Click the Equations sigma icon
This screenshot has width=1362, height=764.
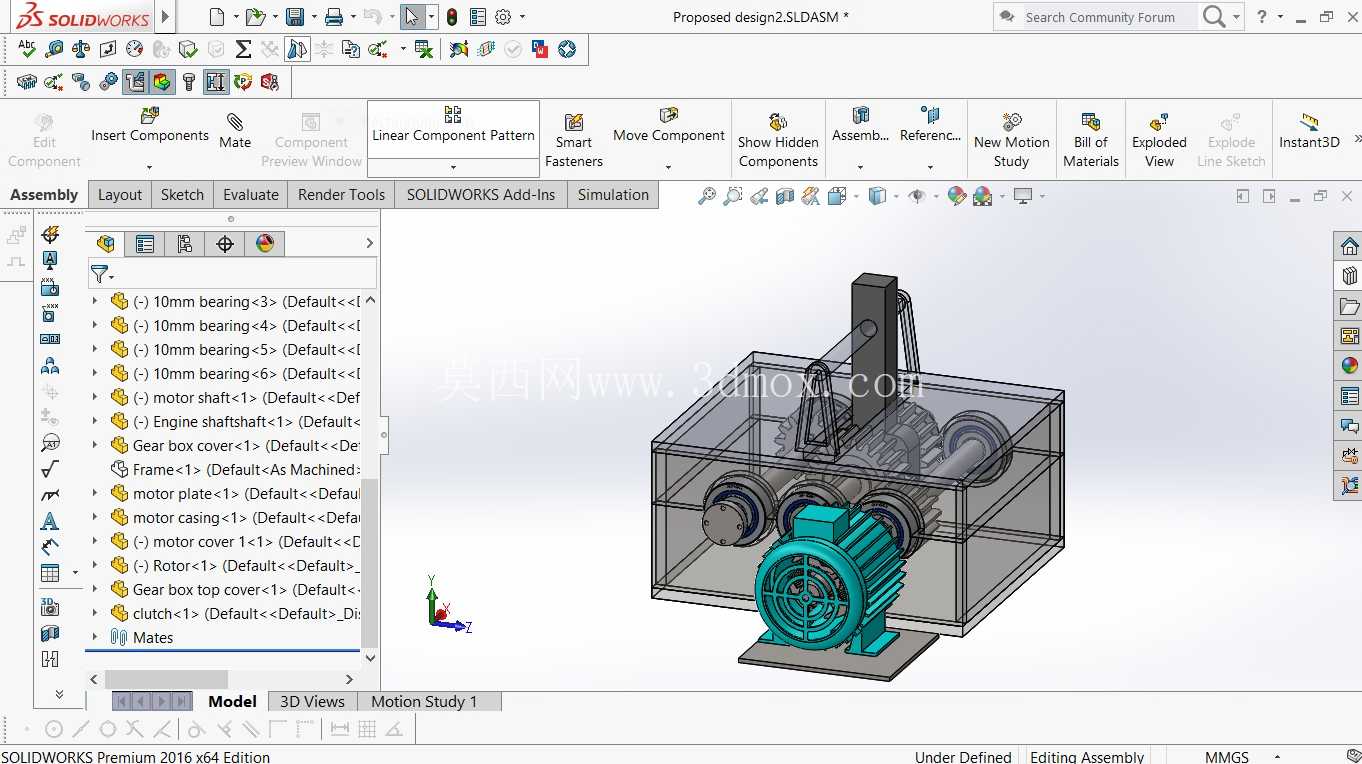pos(243,49)
